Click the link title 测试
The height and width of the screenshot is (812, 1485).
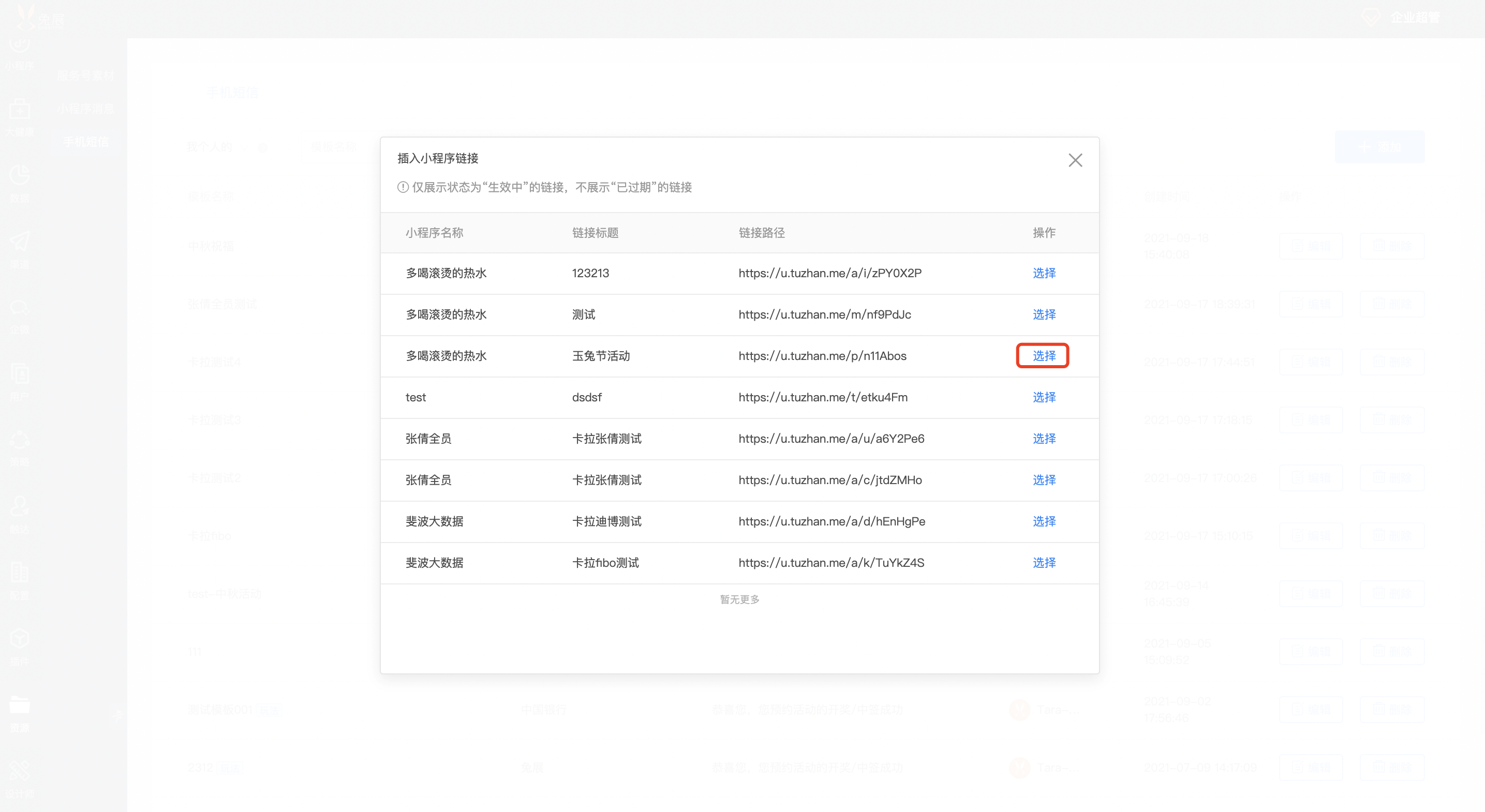(x=584, y=314)
